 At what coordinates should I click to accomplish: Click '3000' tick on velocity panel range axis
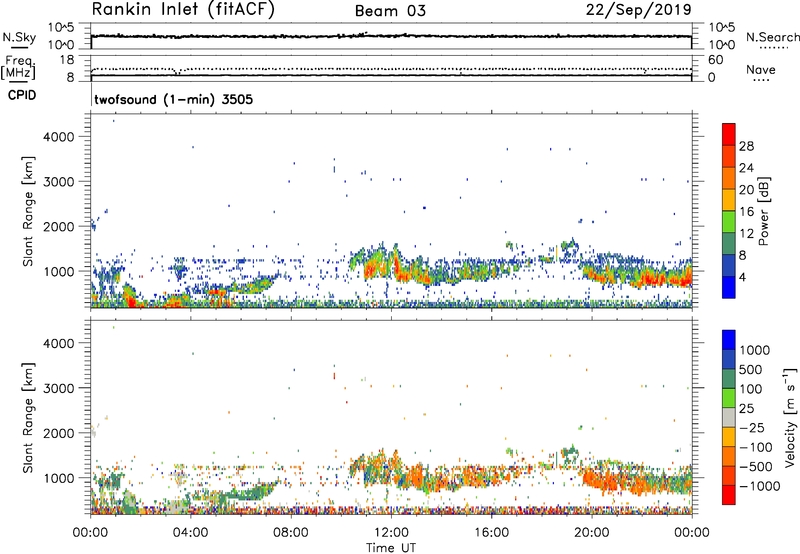59,388
